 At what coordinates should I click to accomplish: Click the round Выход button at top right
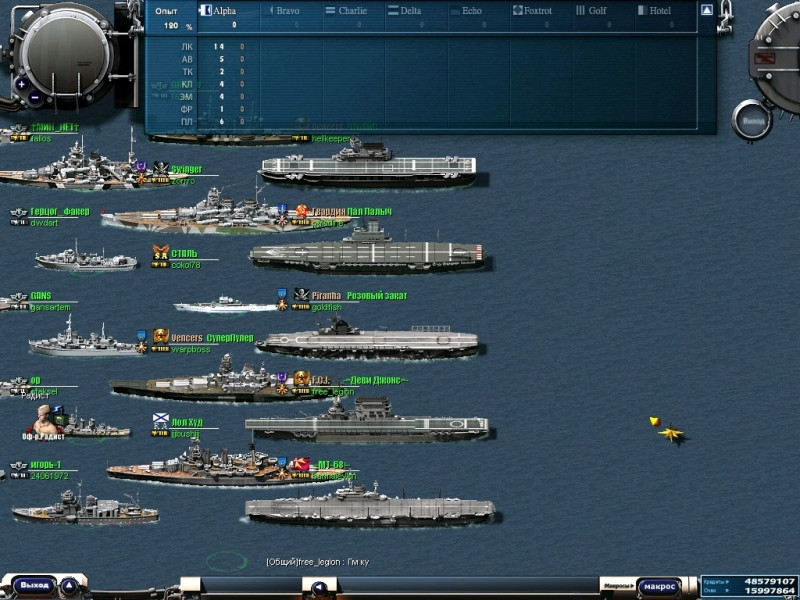(x=752, y=121)
